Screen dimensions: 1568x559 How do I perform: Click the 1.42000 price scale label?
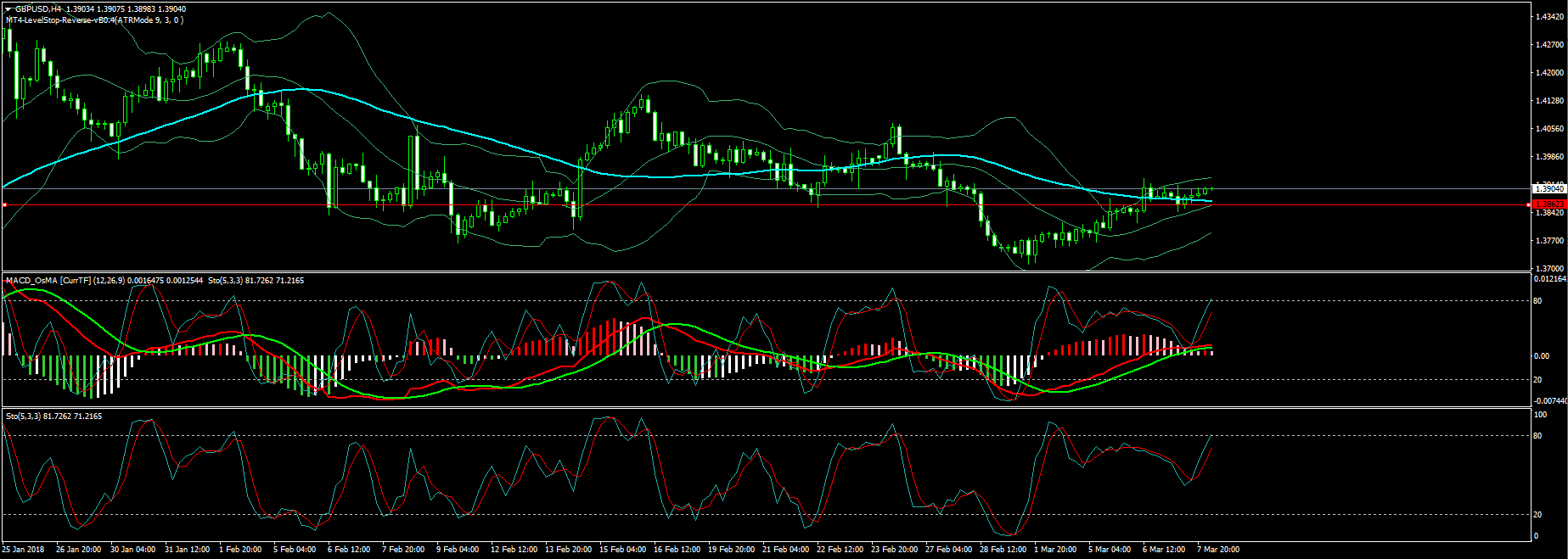tap(1549, 72)
